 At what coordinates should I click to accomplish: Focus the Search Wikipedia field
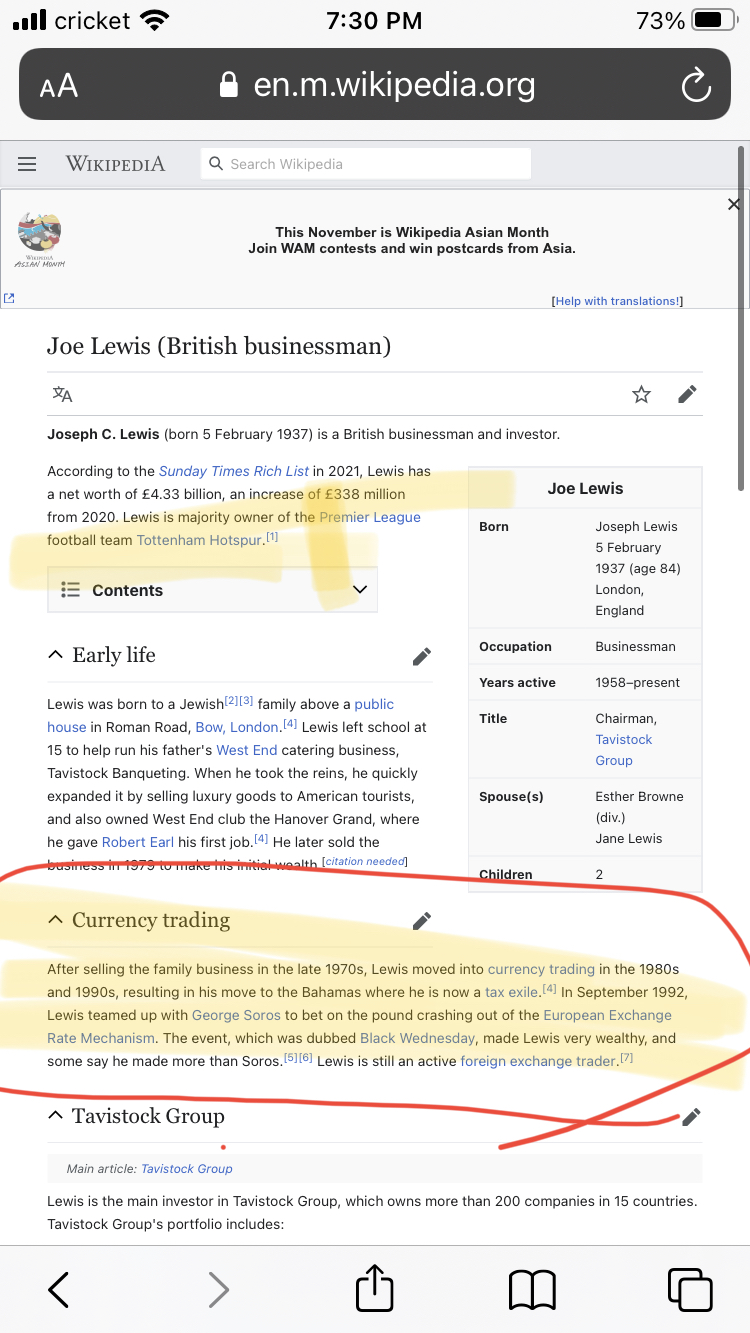(x=366, y=164)
